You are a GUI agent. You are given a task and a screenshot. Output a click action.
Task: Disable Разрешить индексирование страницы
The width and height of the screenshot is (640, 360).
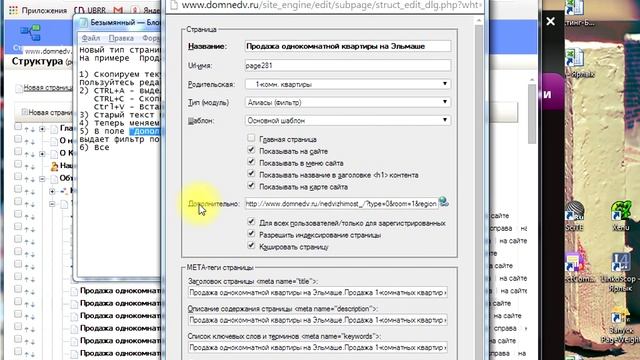point(251,234)
